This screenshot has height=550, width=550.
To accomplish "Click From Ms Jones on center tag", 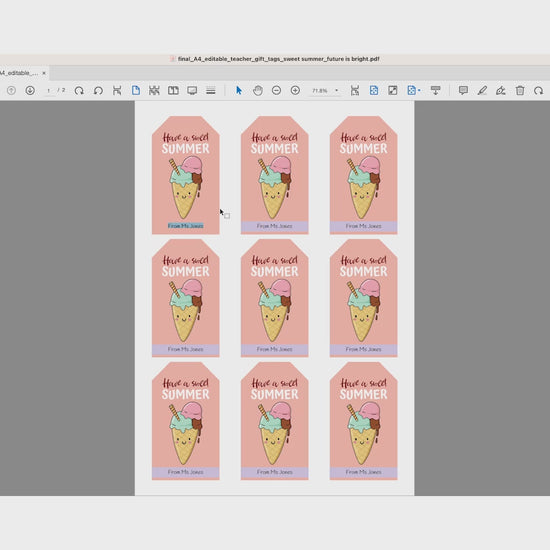I will (x=274, y=349).
